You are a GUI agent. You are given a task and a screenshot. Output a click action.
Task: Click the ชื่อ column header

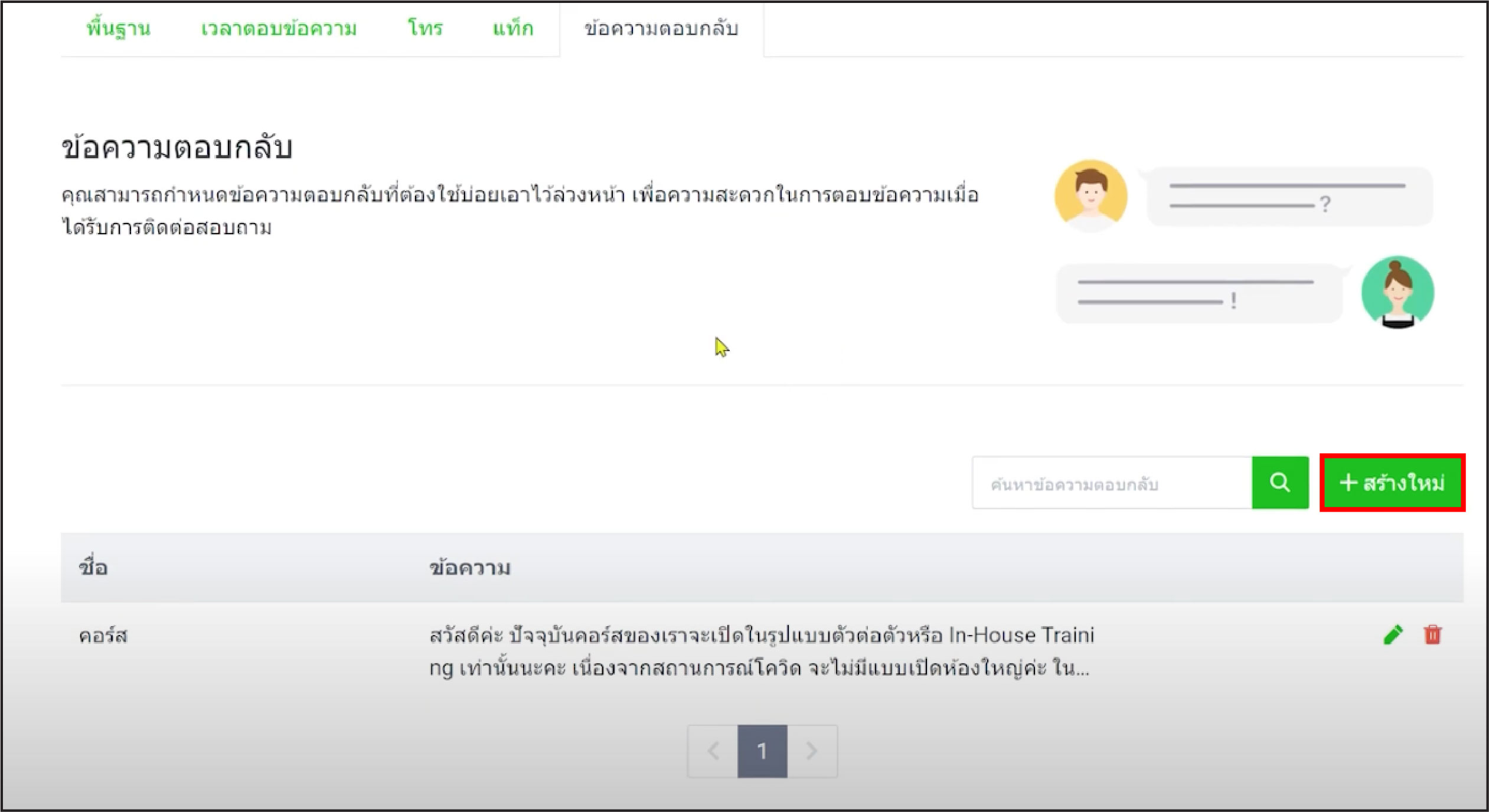pos(93,567)
